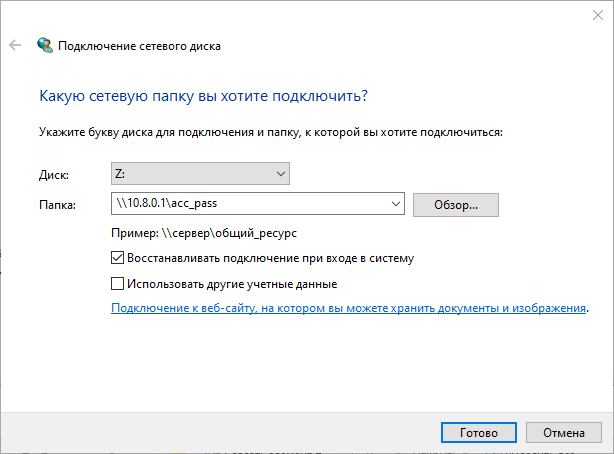Open the Подключение к веб-сайту link

coord(349,308)
